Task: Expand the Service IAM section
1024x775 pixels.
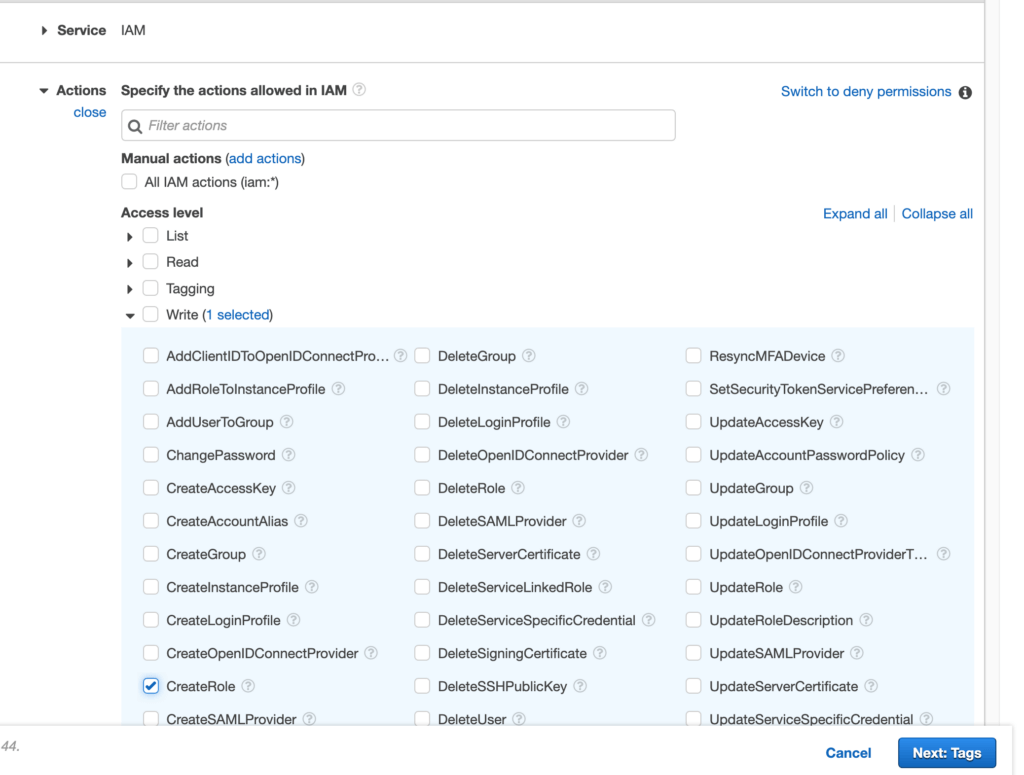Action: pos(44,31)
